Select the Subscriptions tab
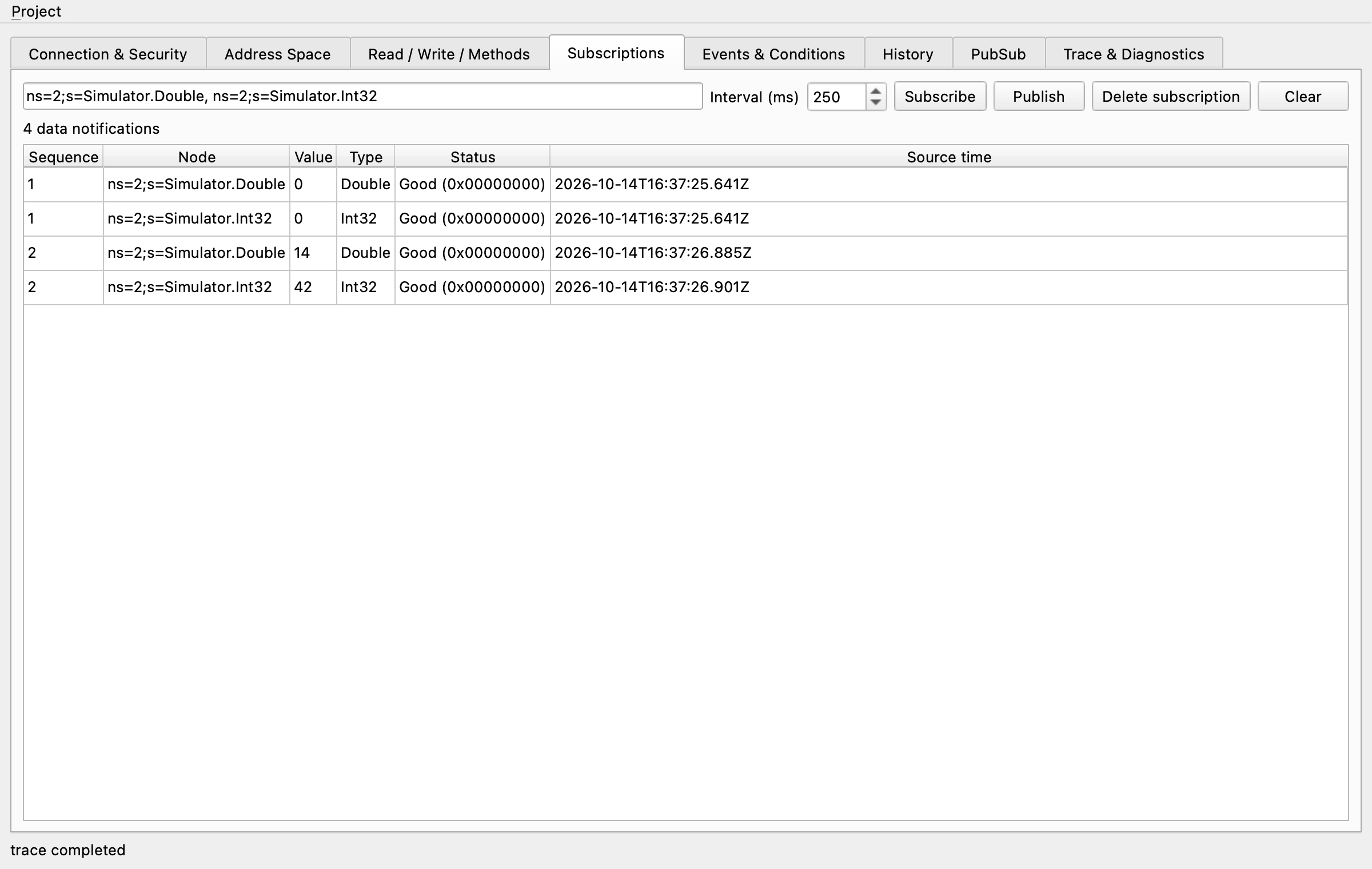Image resolution: width=1372 pixels, height=869 pixels. [x=616, y=53]
